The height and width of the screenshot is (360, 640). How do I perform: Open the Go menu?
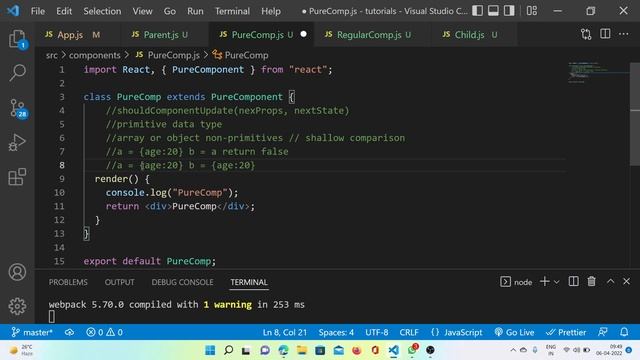(169, 11)
